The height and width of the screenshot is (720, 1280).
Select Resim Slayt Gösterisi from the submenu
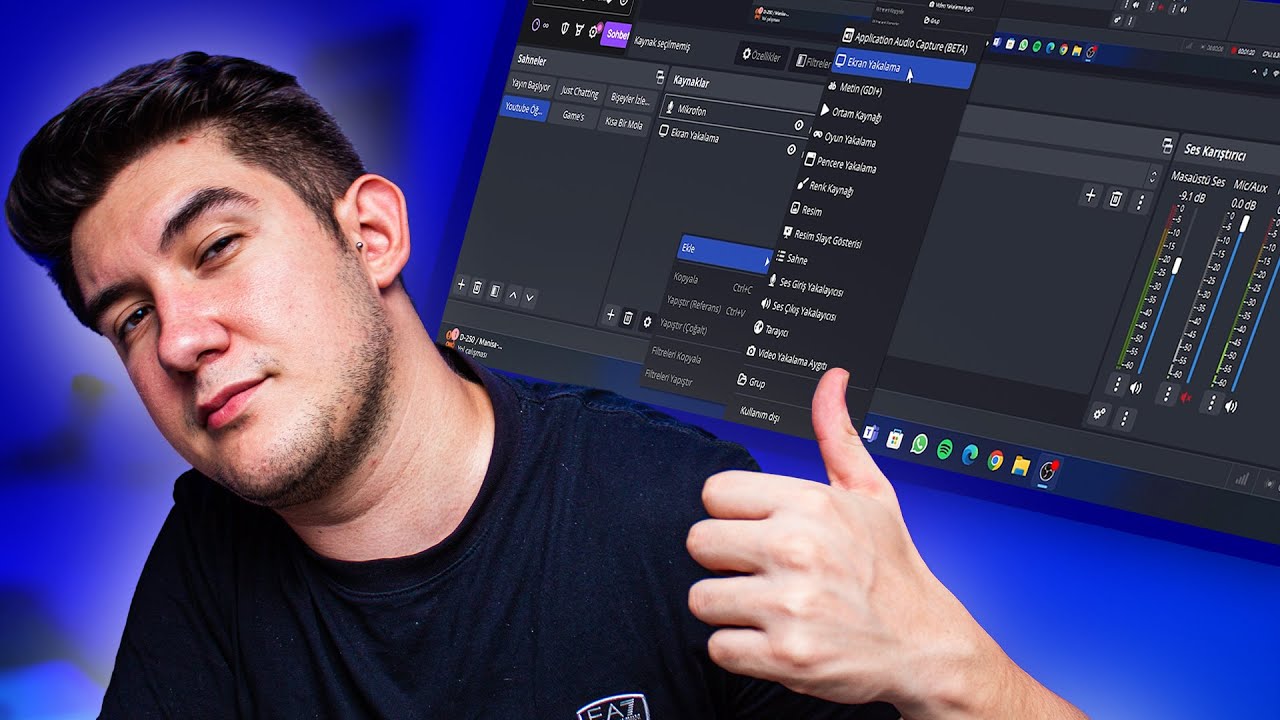click(x=822, y=237)
